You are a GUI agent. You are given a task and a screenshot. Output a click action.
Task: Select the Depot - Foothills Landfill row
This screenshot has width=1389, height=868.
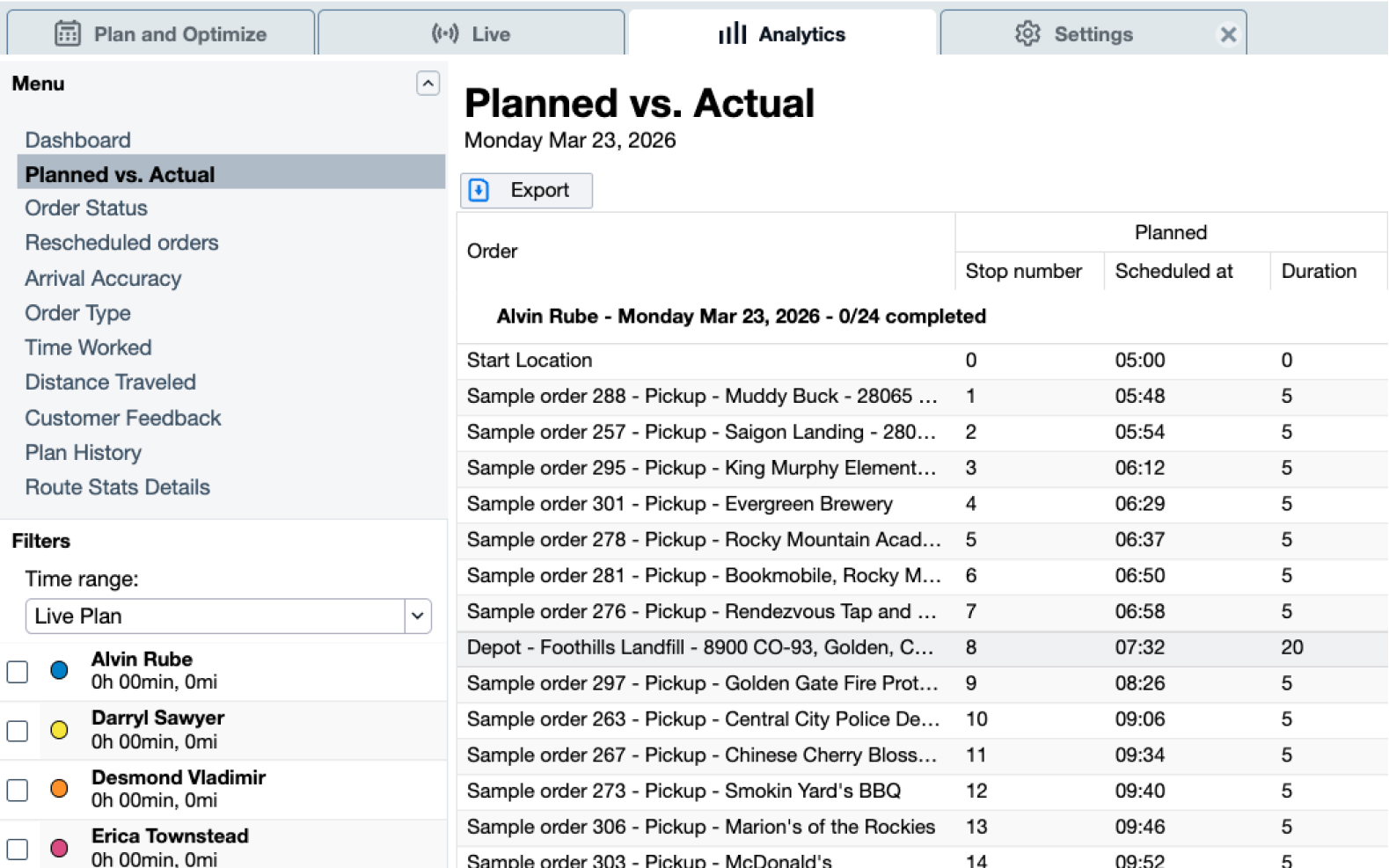(700, 647)
